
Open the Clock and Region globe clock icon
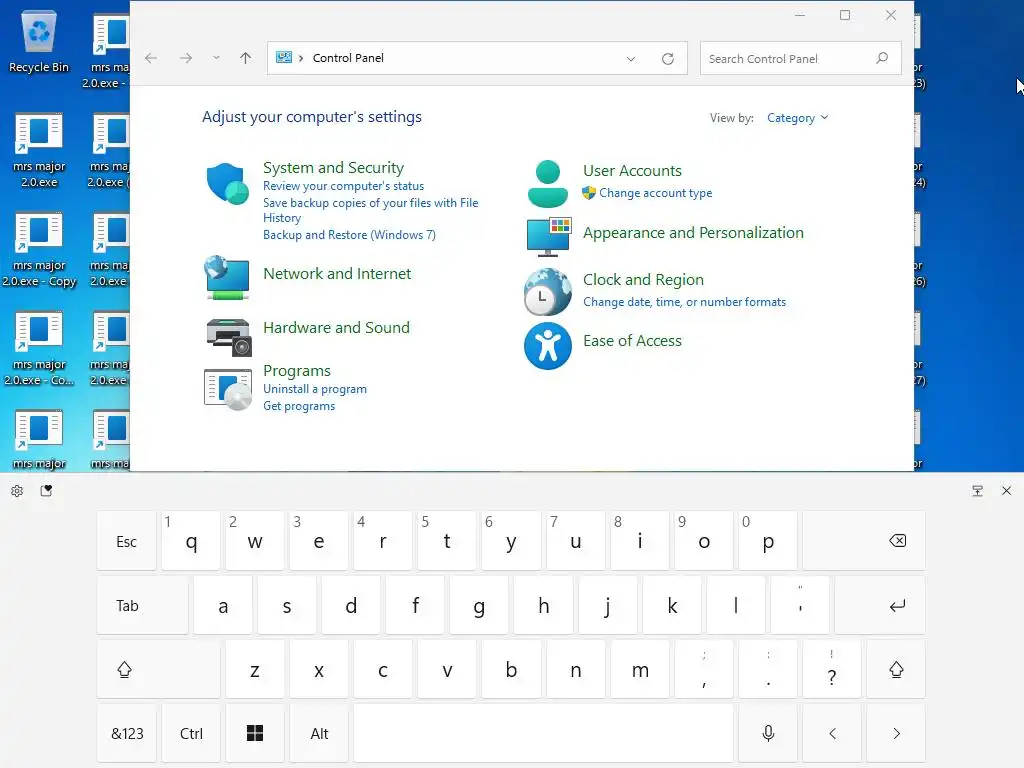(547, 292)
